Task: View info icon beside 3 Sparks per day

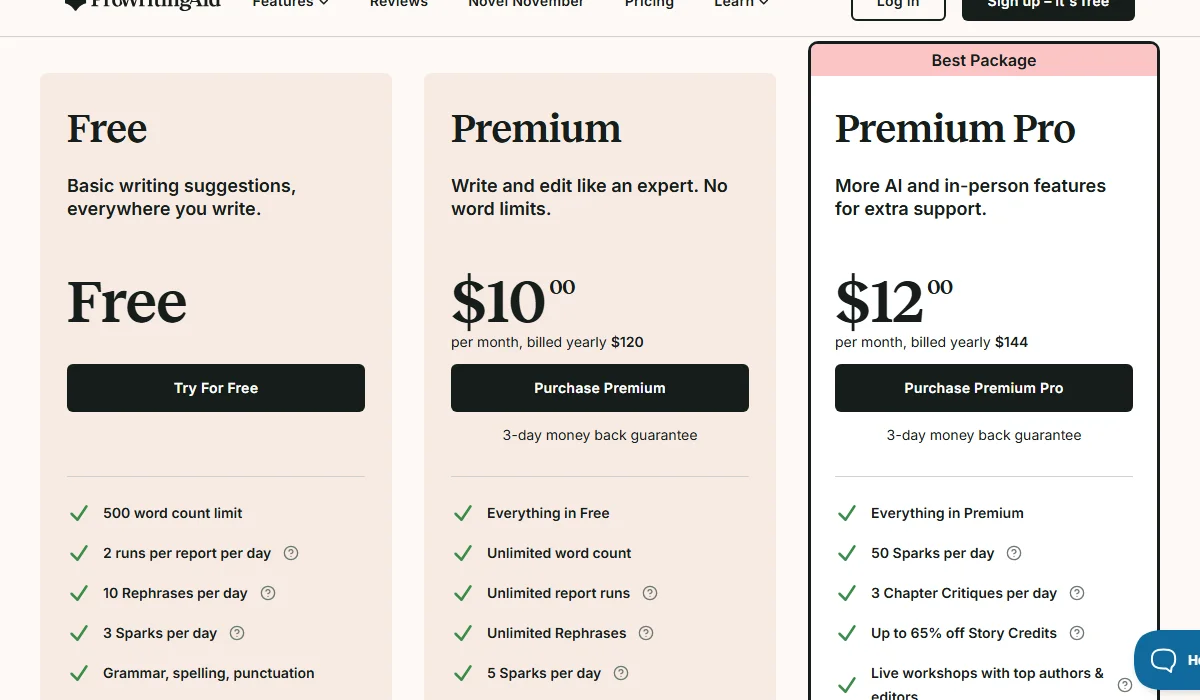Action: pos(237,632)
